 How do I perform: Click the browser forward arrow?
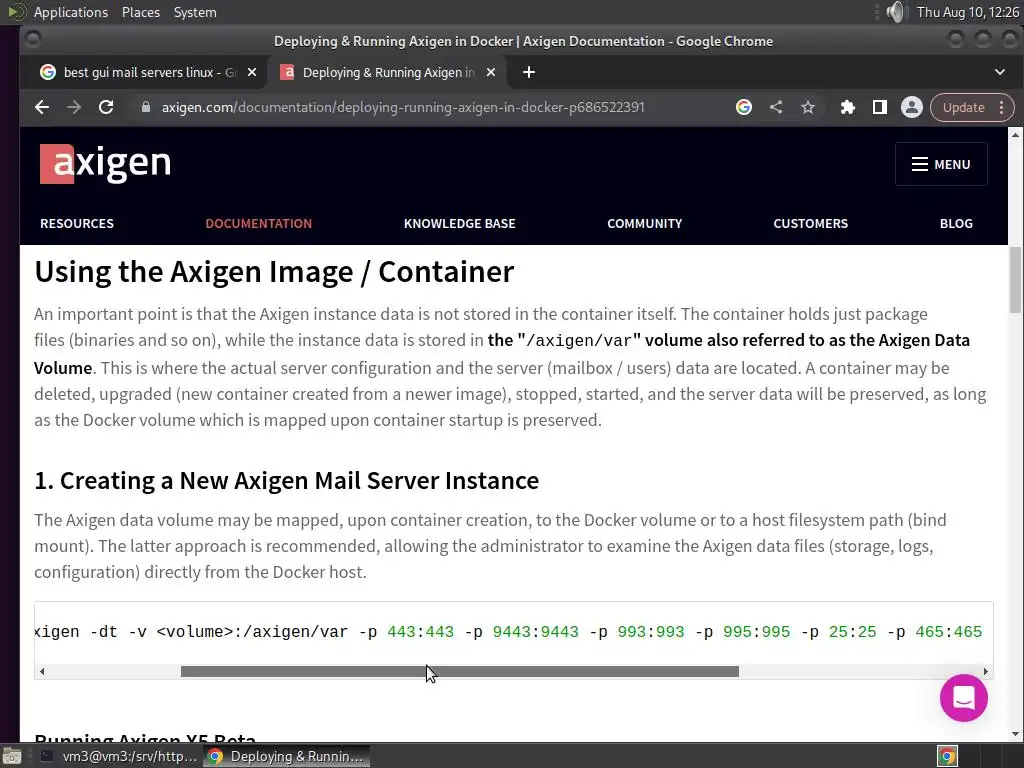coord(74,108)
